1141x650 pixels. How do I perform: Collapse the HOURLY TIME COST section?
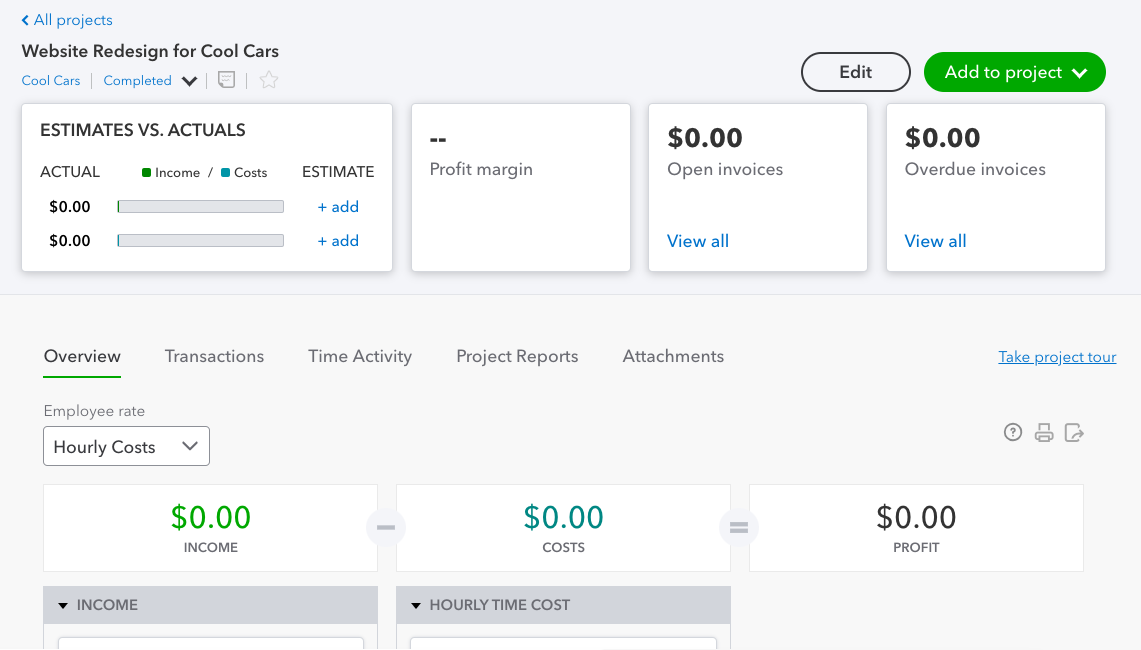[416, 605]
